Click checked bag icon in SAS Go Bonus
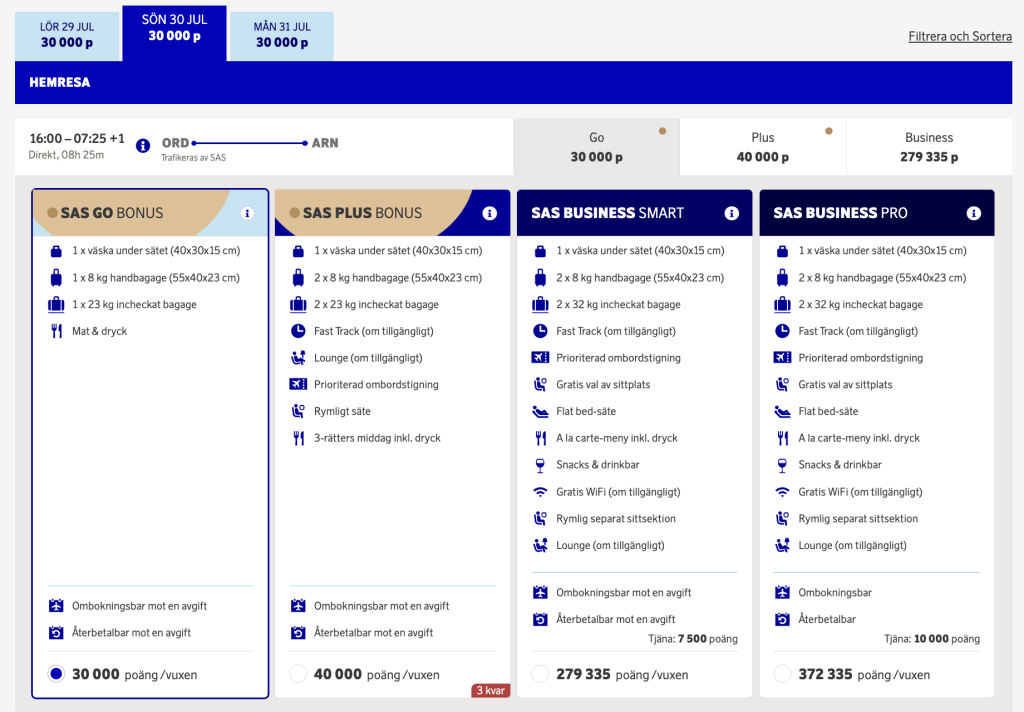This screenshot has width=1024, height=712. tap(56, 304)
